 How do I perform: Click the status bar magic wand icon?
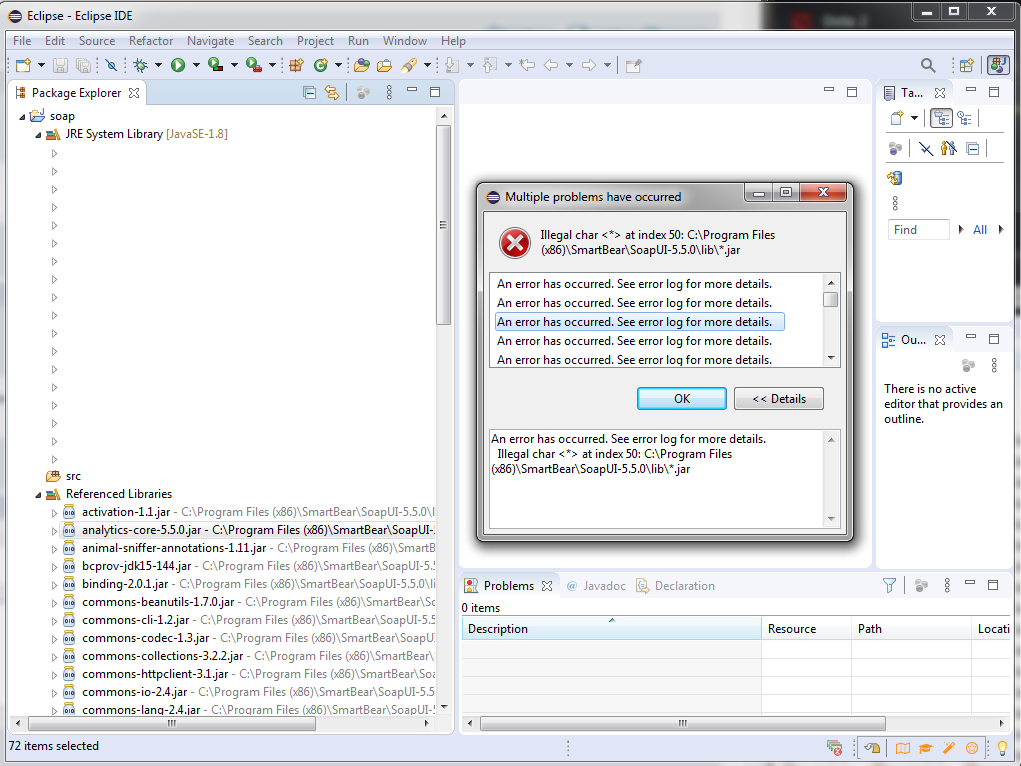click(x=949, y=748)
